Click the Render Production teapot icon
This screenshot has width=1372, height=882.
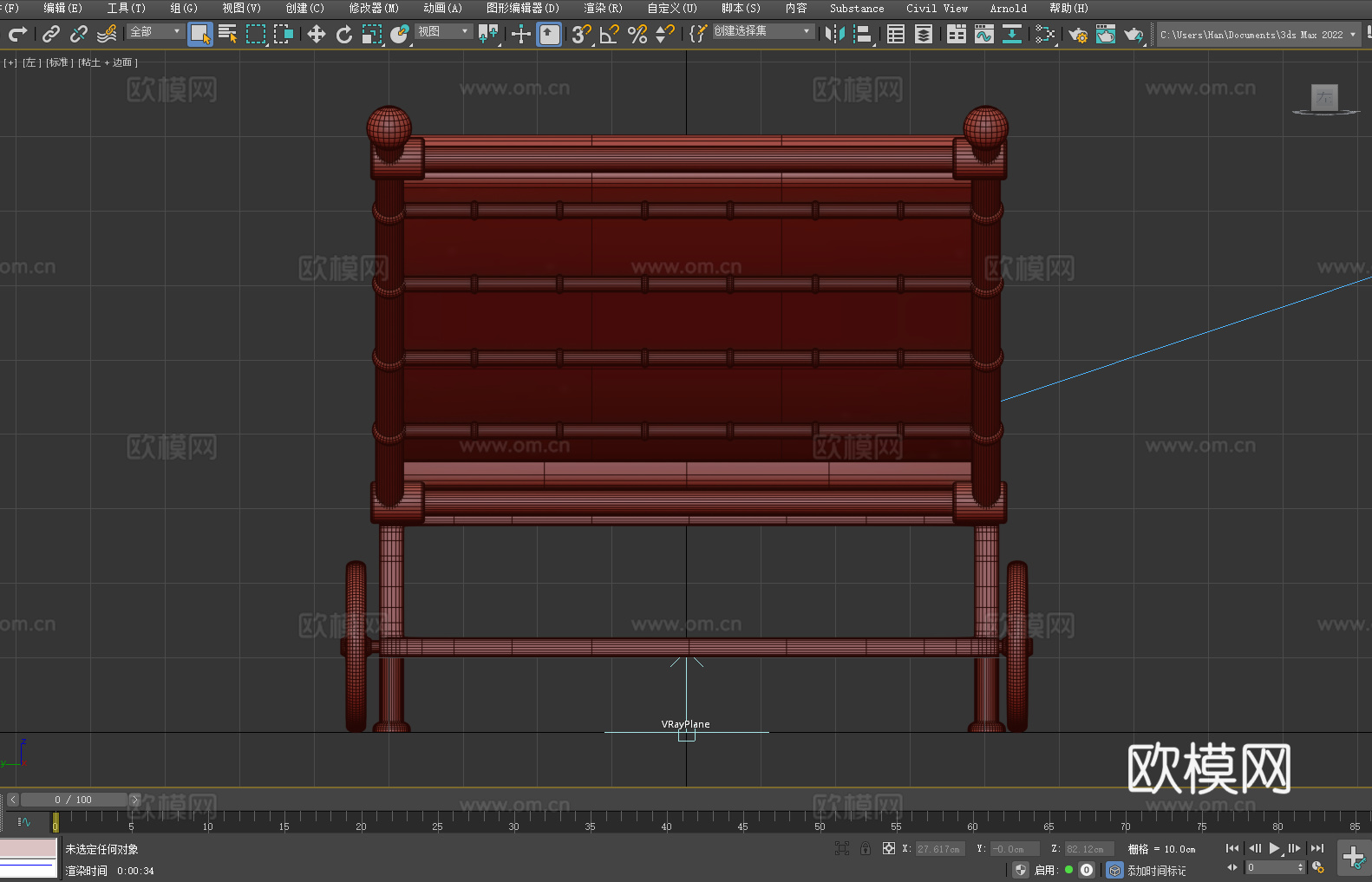(1134, 34)
